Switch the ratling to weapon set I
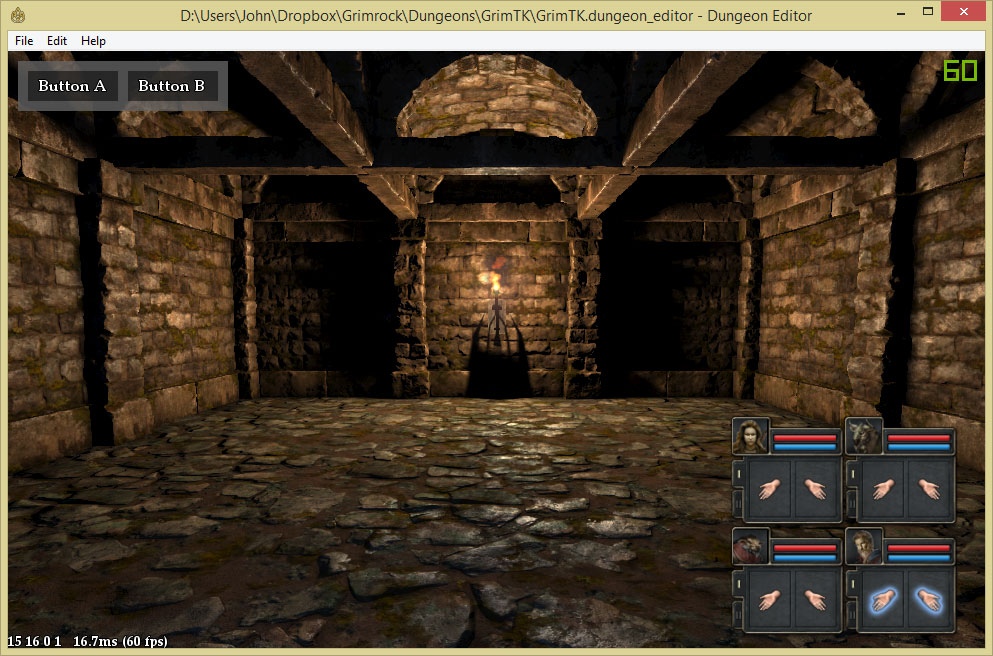This screenshot has height=656, width=993. tap(739, 584)
